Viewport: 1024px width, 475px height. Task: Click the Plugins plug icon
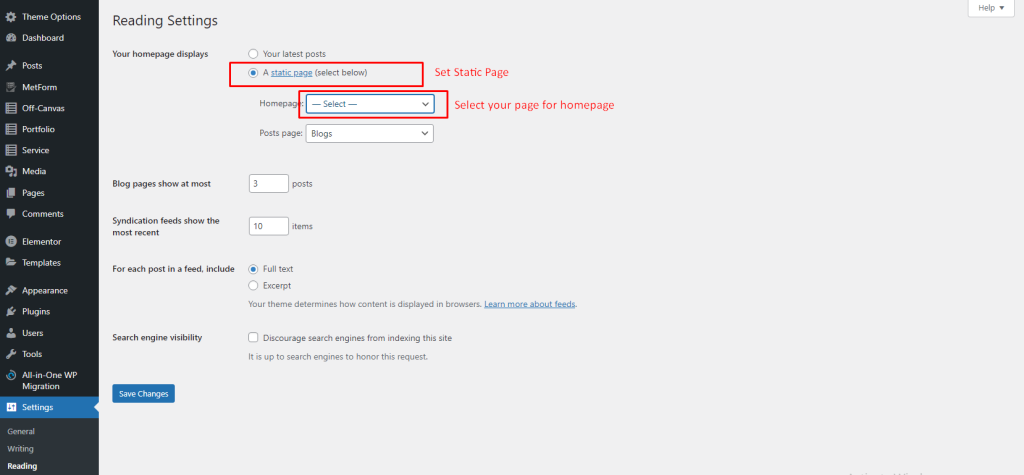pos(11,312)
